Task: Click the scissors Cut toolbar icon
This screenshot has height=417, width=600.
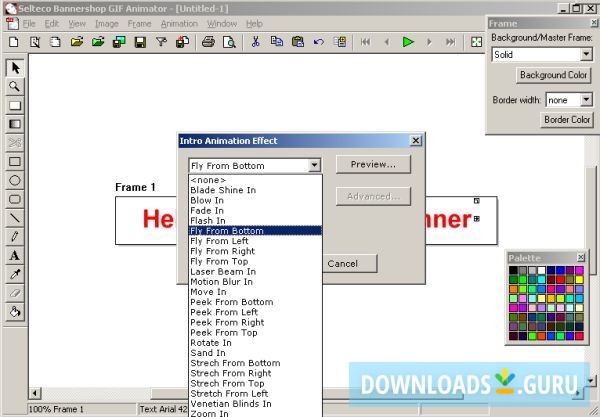Action: tap(256, 42)
